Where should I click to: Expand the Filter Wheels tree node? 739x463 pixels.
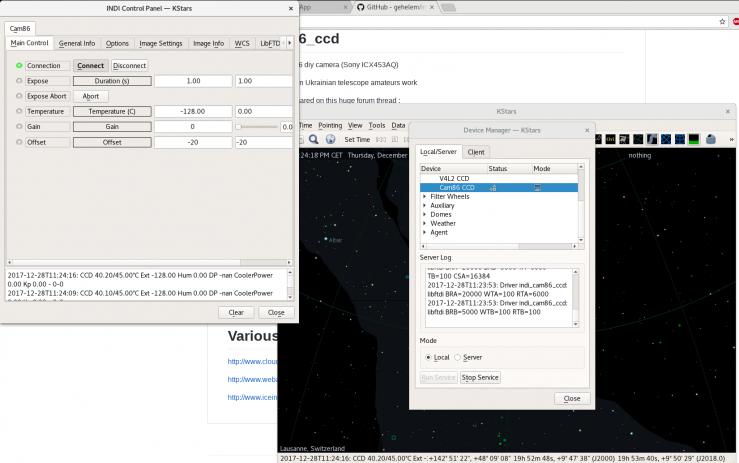tap(425, 197)
